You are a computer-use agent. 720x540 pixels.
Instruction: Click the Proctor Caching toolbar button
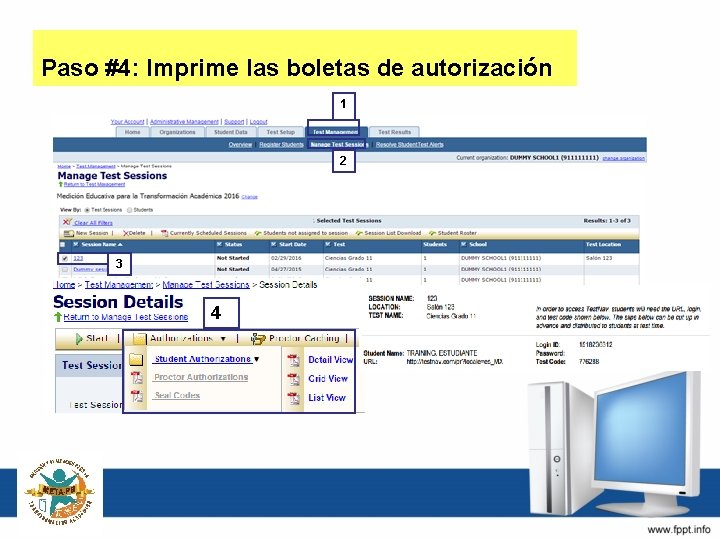coord(295,339)
